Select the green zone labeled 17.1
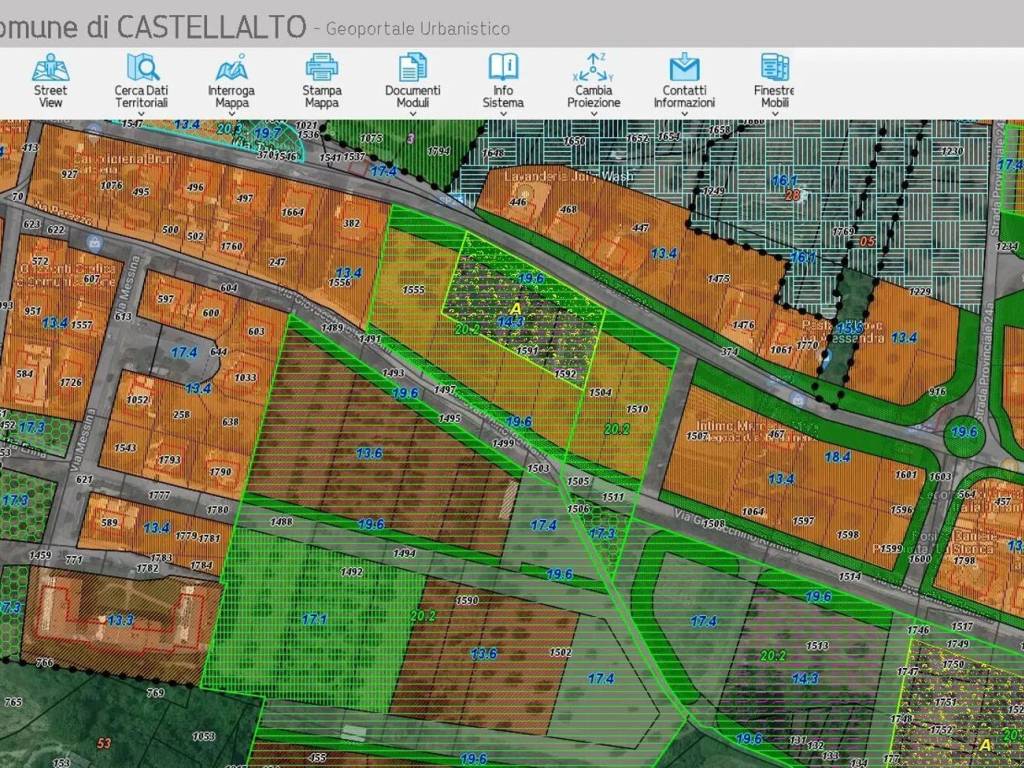 (315, 620)
